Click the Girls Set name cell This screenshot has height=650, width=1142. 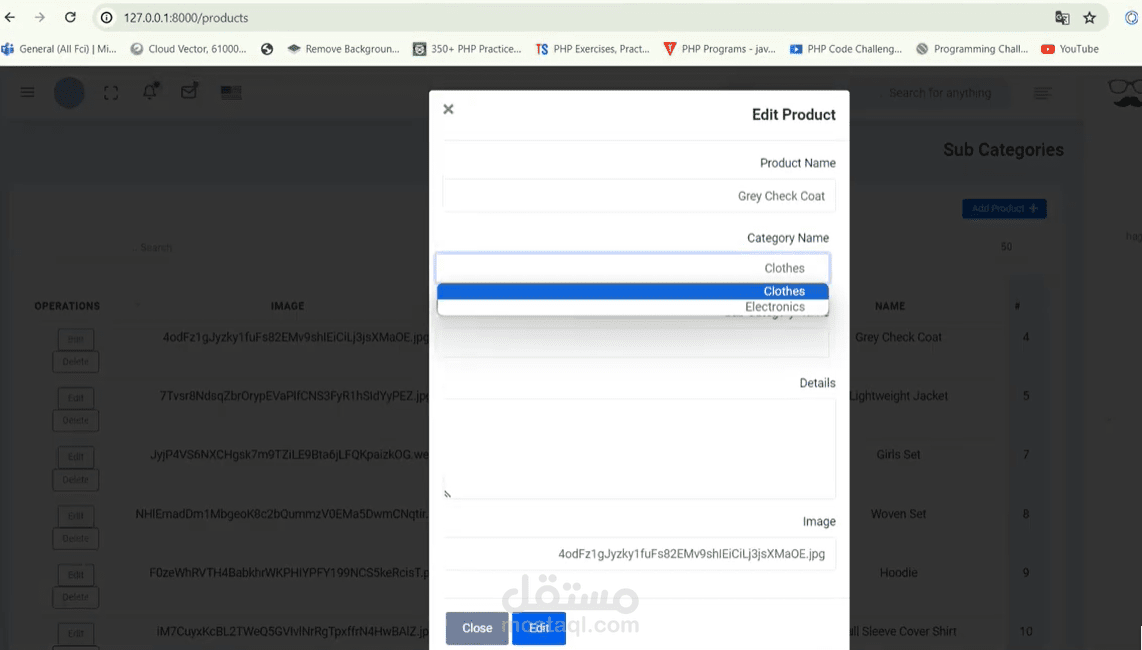pyautogui.click(x=898, y=455)
